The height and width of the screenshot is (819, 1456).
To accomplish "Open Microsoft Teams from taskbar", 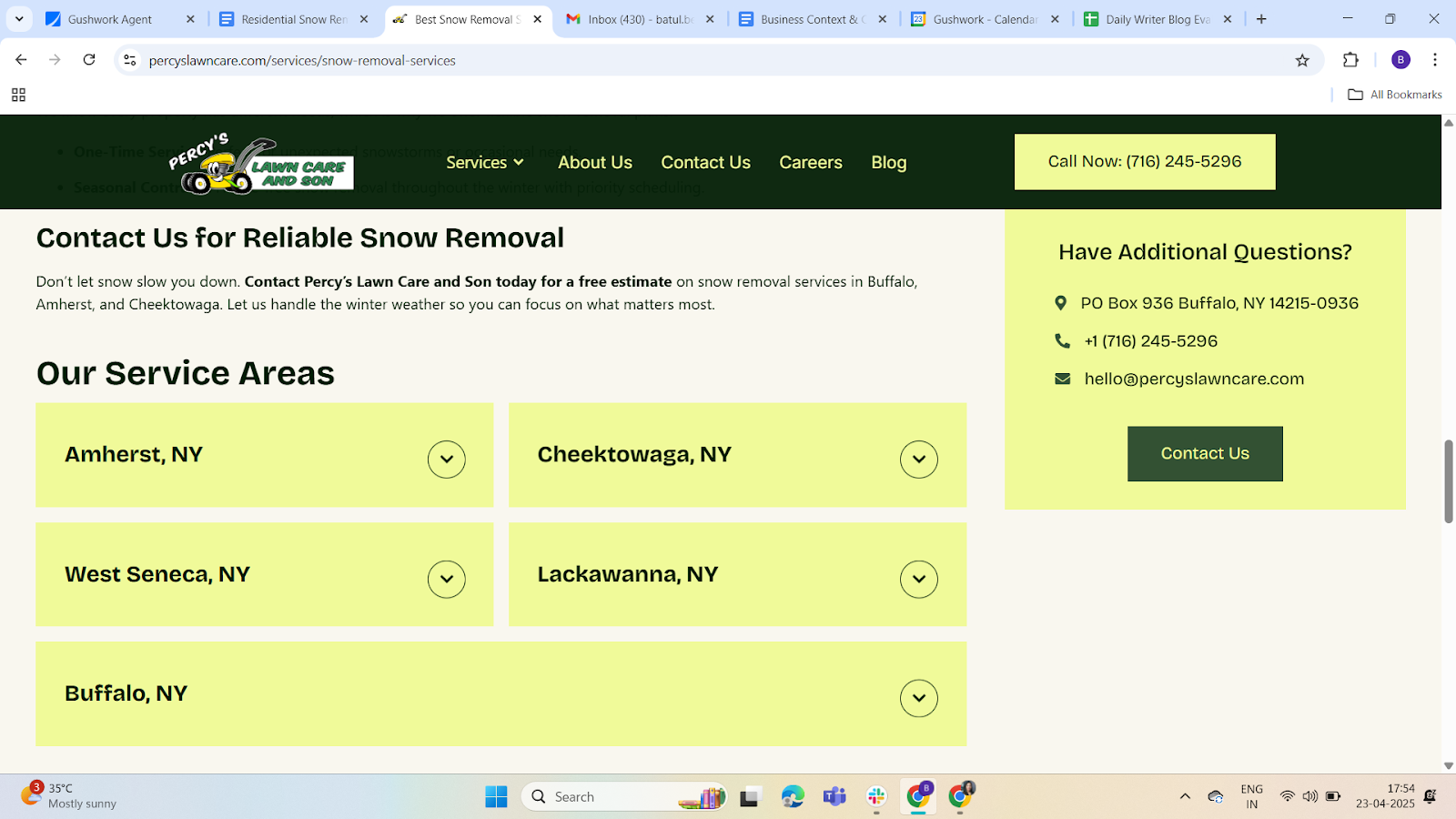I will pos(834,797).
